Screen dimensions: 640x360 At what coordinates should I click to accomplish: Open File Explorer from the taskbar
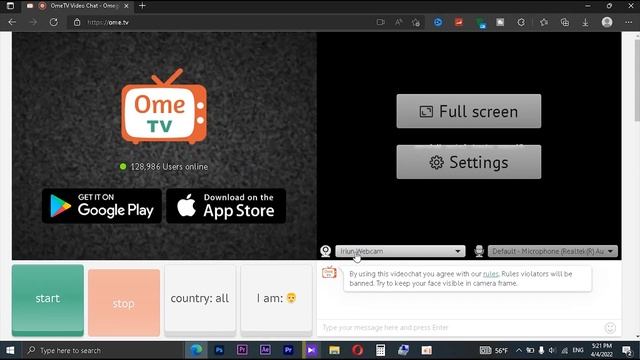pyautogui.click(x=334, y=350)
